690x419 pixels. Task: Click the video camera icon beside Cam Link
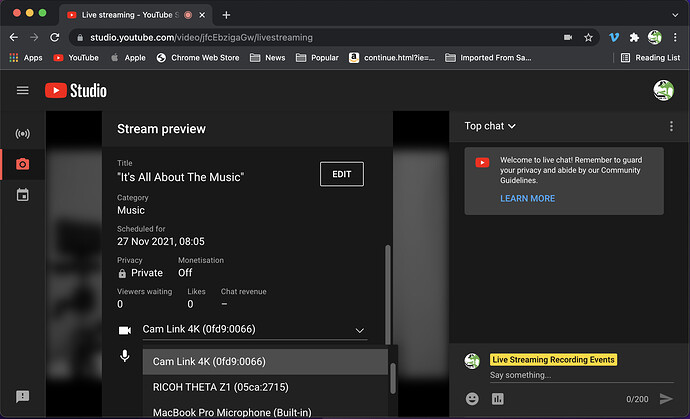click(125, 330)
